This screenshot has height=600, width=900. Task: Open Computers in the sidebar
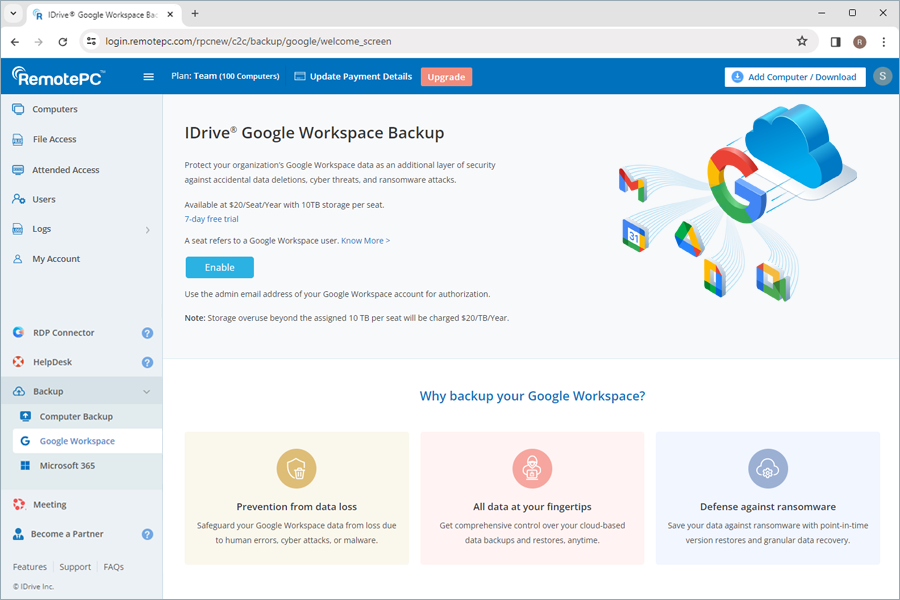pos(54,109)
